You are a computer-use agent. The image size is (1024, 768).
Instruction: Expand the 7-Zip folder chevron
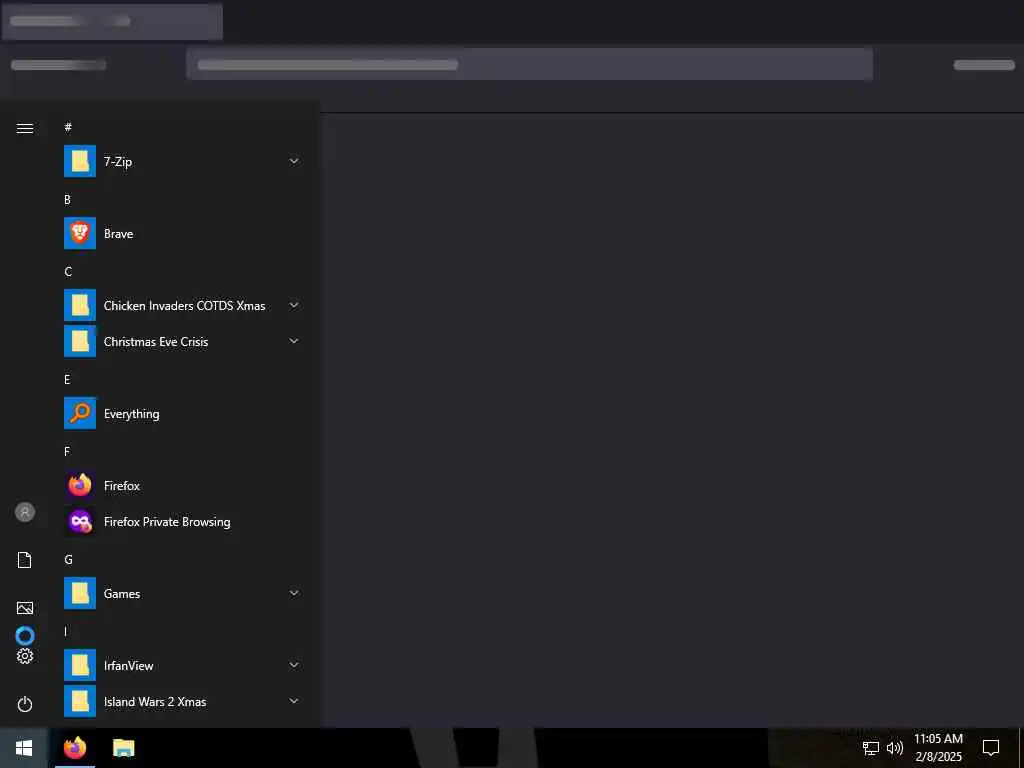point(294,161)
